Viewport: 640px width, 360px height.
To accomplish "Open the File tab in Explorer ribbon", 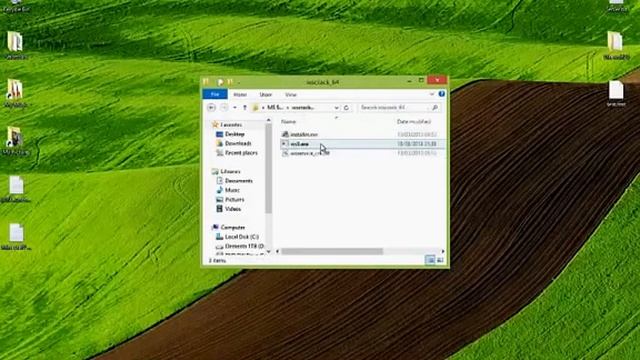I will click(215, 94).
